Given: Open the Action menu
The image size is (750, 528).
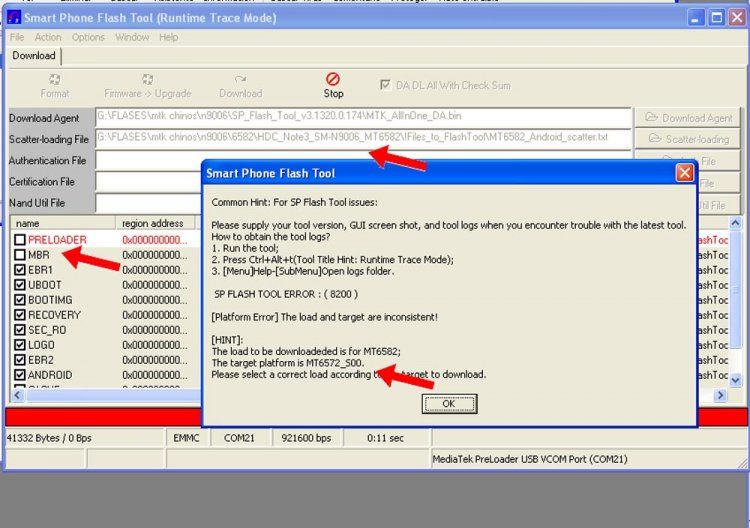Looking at the screenshot, I should pos(48,37).
